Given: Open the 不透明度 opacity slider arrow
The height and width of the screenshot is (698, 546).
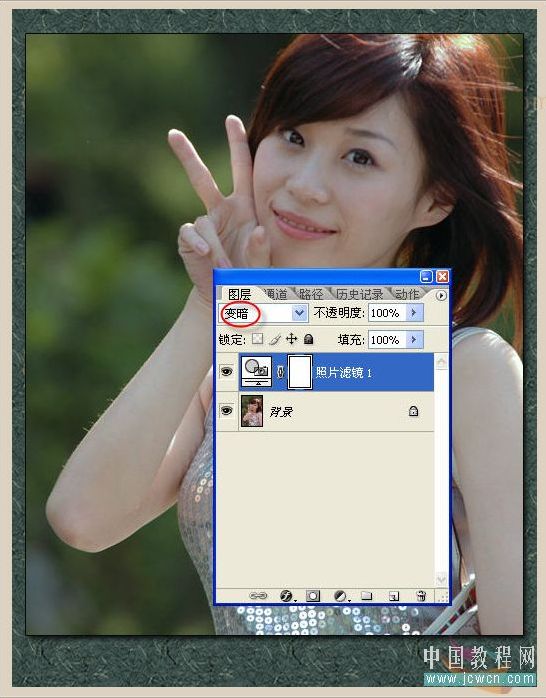Looking at the screenshot, I should (414, 312).
